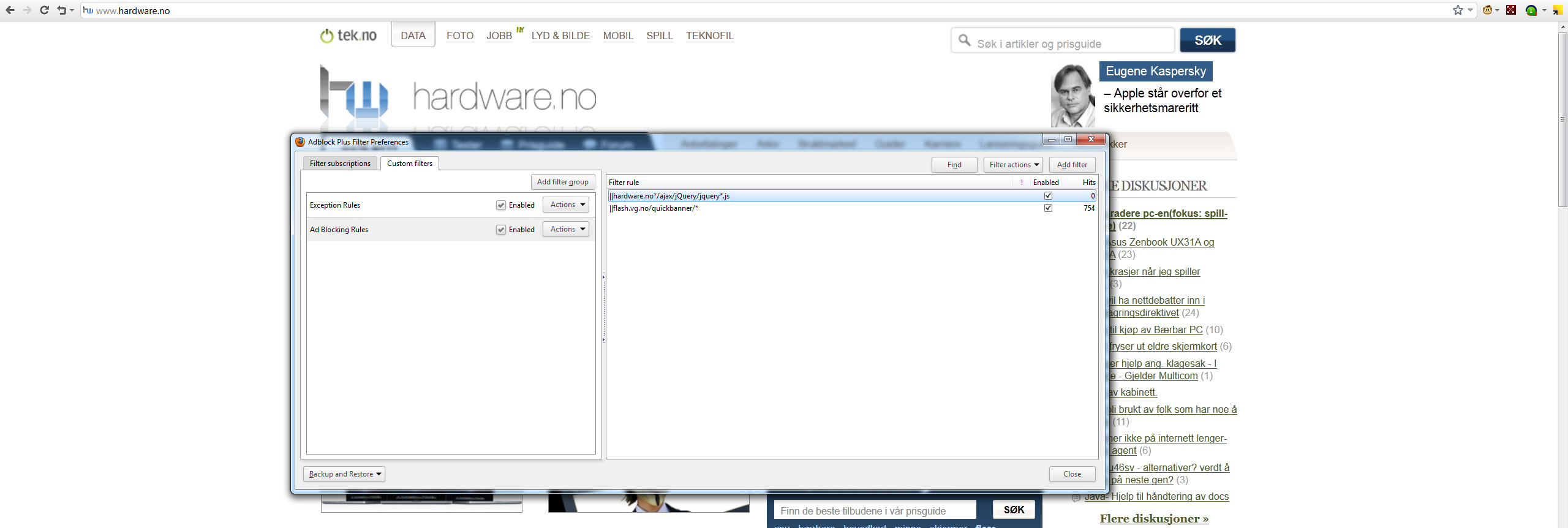This screenshot has height=528, width=1568.
Task: Select the Exception Rules filter group
Action: coord(450,205)
